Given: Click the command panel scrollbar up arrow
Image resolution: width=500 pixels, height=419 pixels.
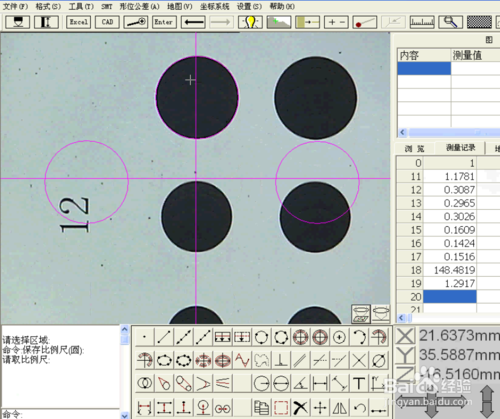Looking at the screenshot, I should click(125, 329).
